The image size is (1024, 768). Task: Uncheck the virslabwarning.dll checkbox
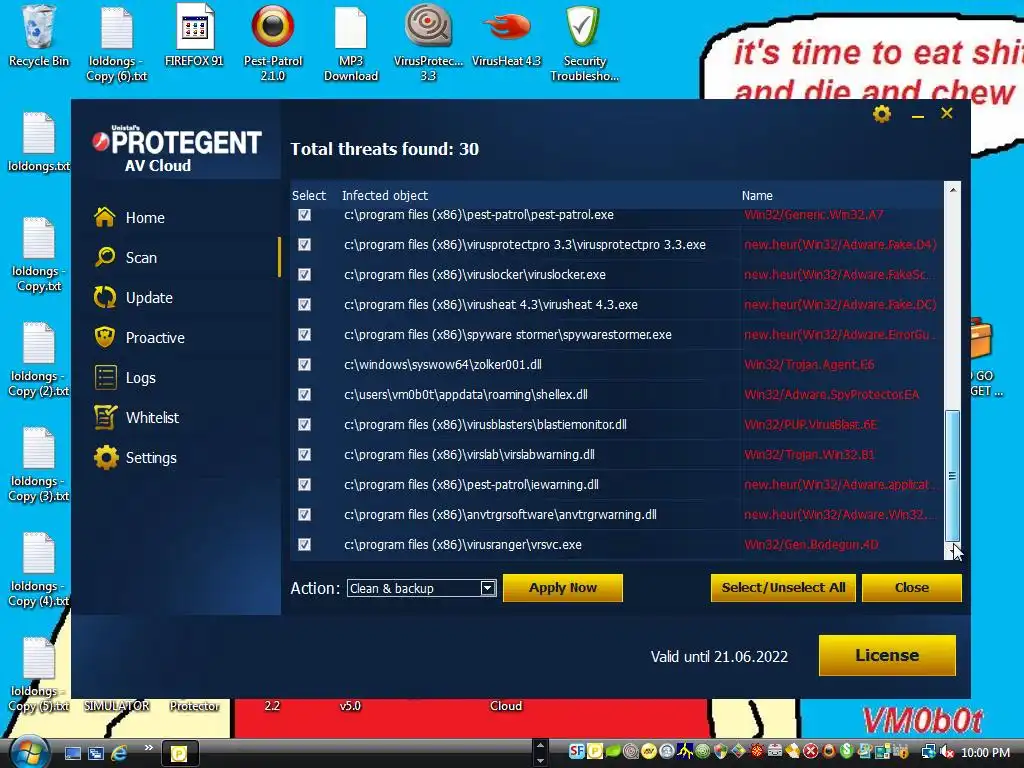pyautogui.click(x=304, y=455)
